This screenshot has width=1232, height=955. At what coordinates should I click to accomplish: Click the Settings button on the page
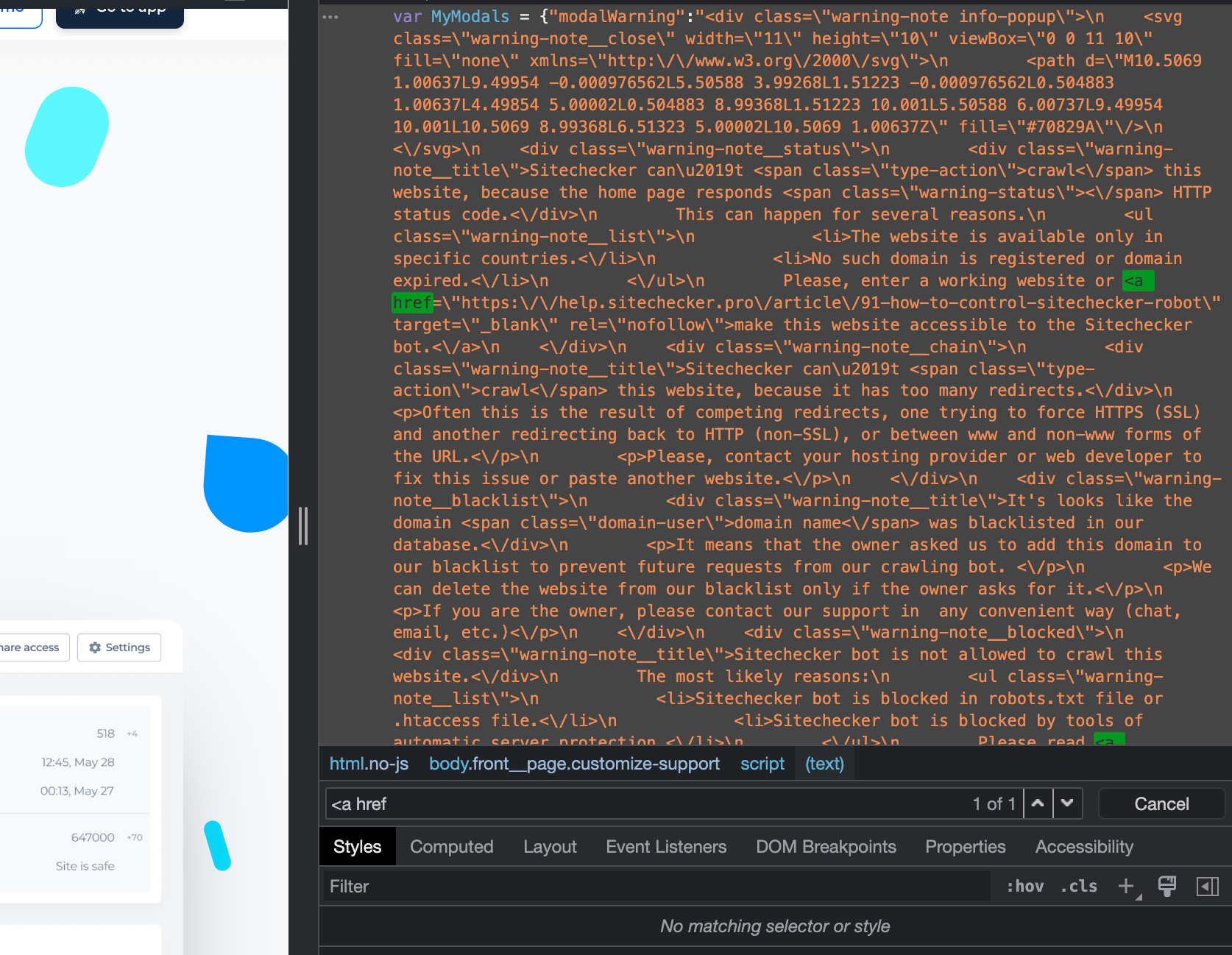click(119, 647)
